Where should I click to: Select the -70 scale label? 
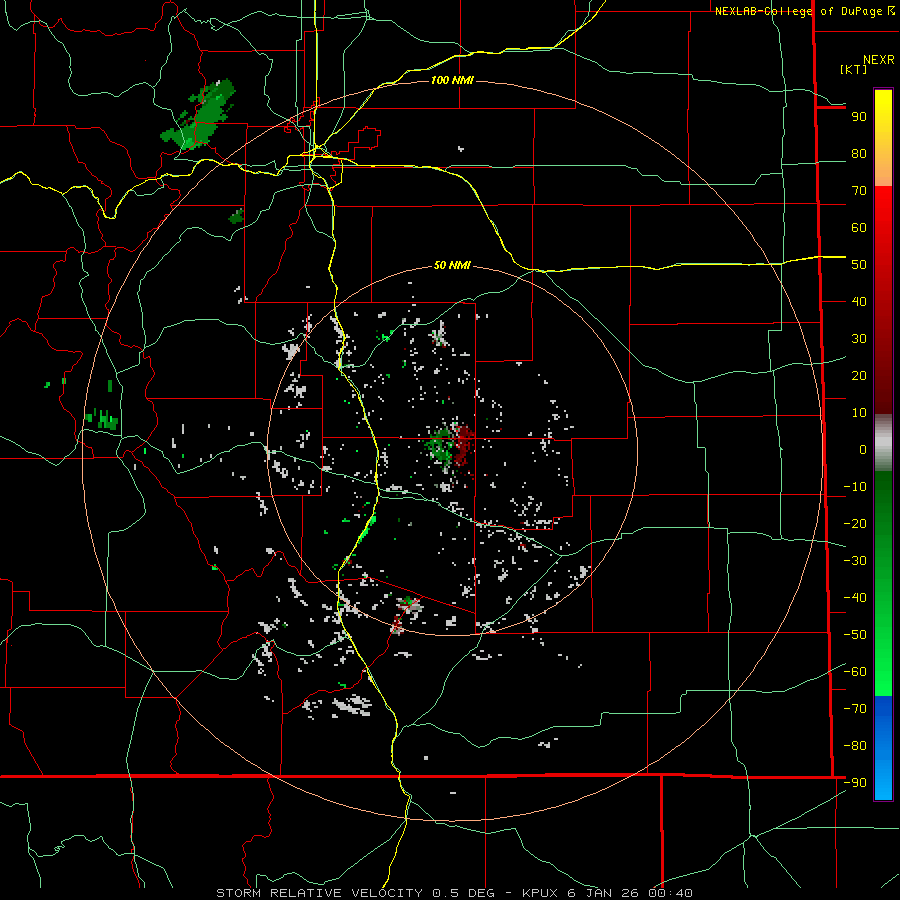[855, 709]
